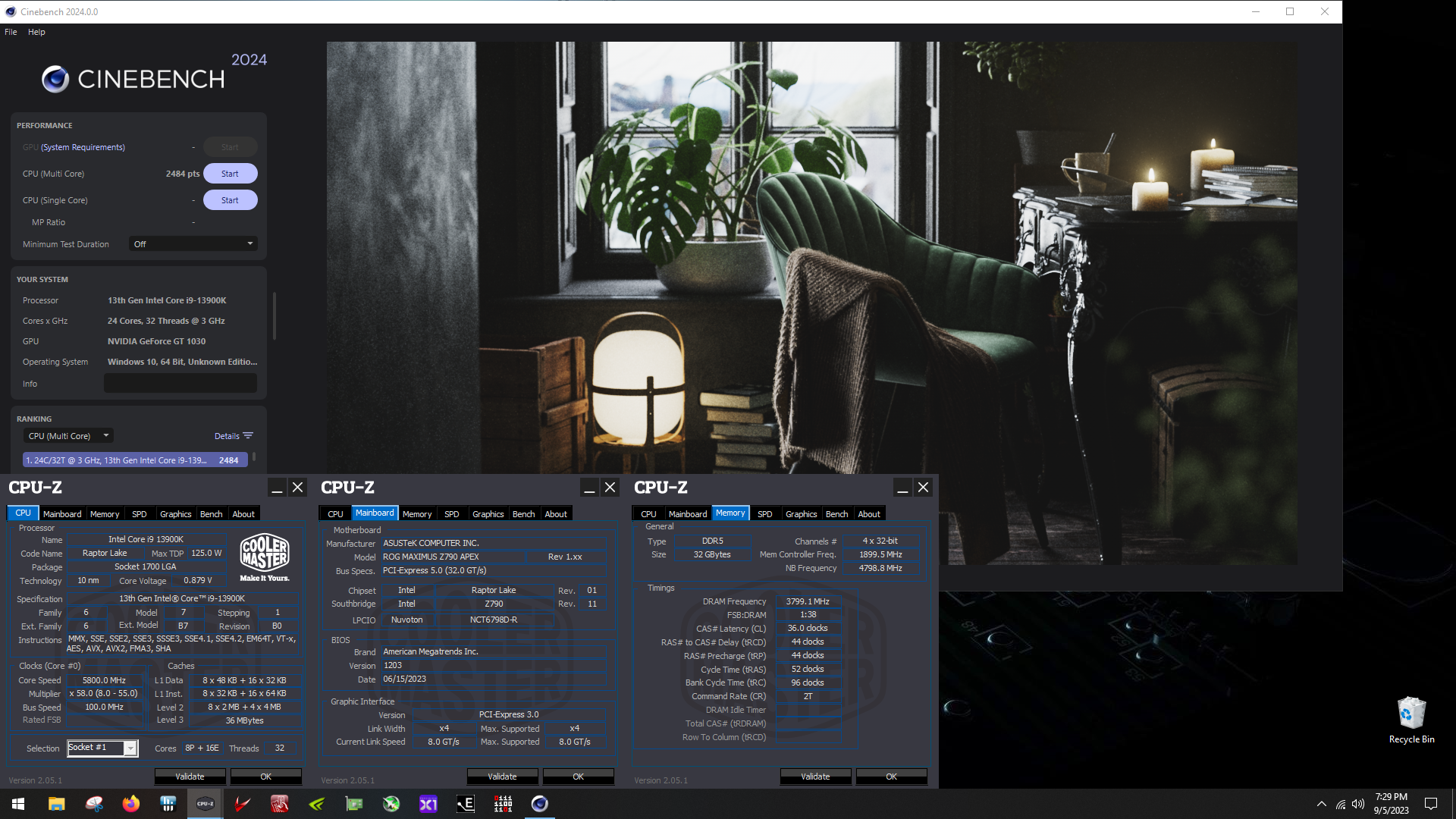
Task: Open the notification center icon
Action: [x=1431, y=804]
